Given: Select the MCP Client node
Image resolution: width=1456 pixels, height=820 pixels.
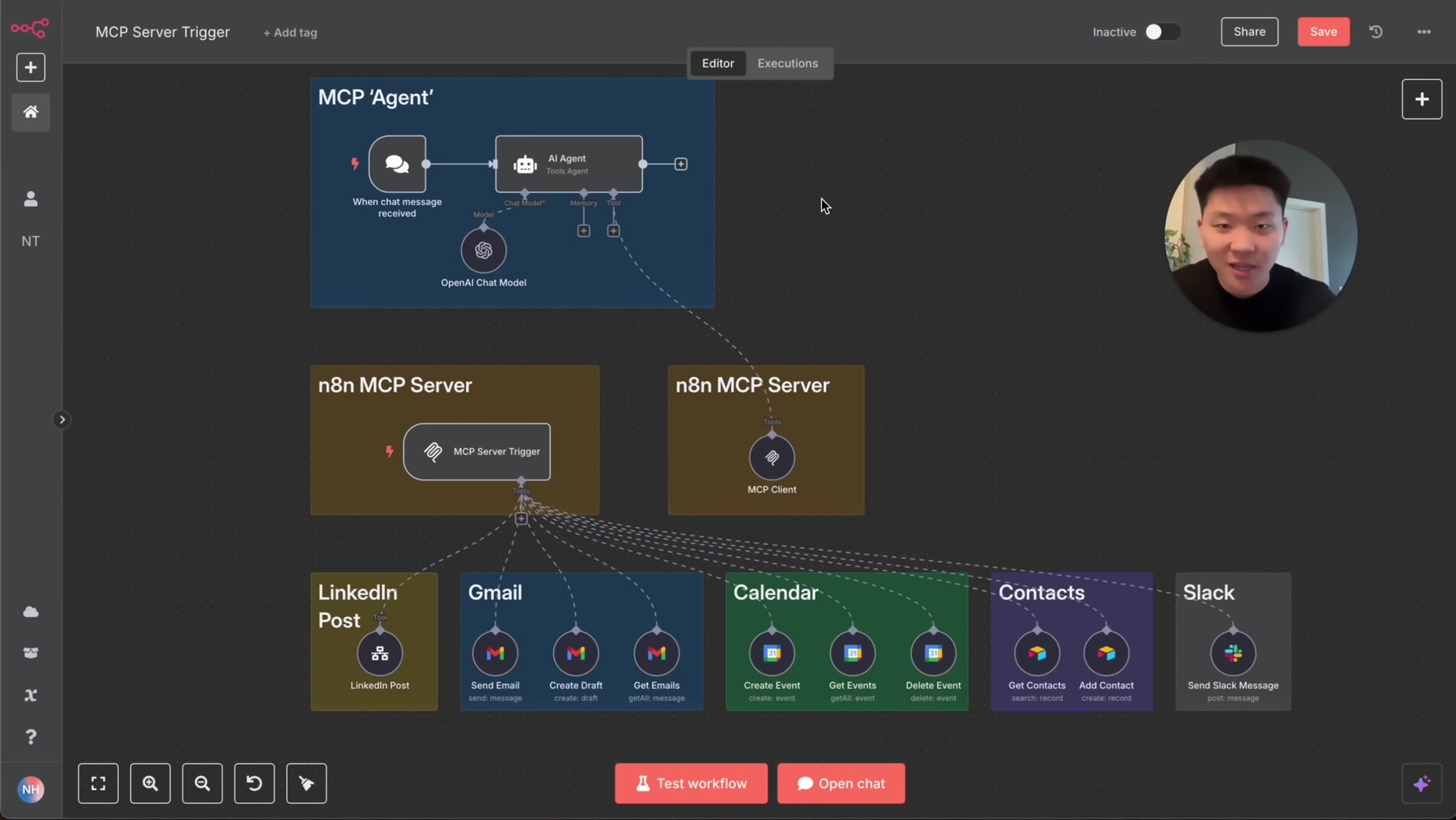Looking at the screenshot, I should (772, 458).
